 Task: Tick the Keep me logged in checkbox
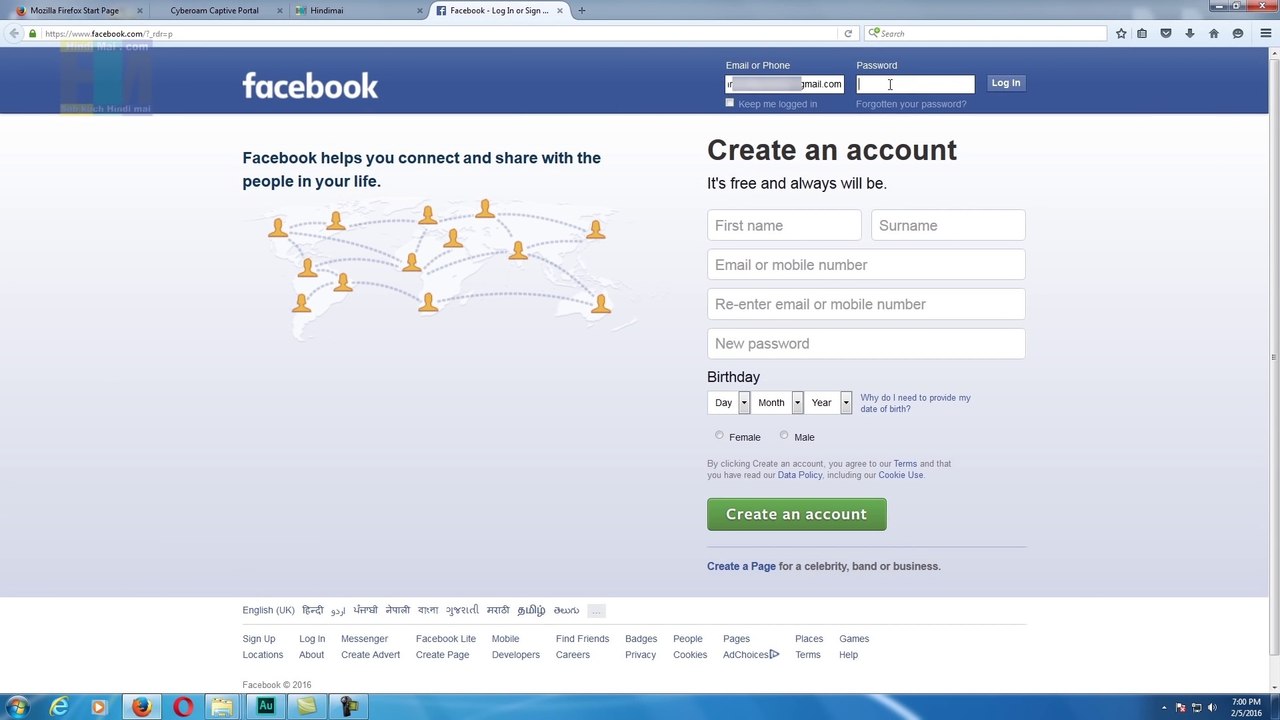(x=730, y=103)
